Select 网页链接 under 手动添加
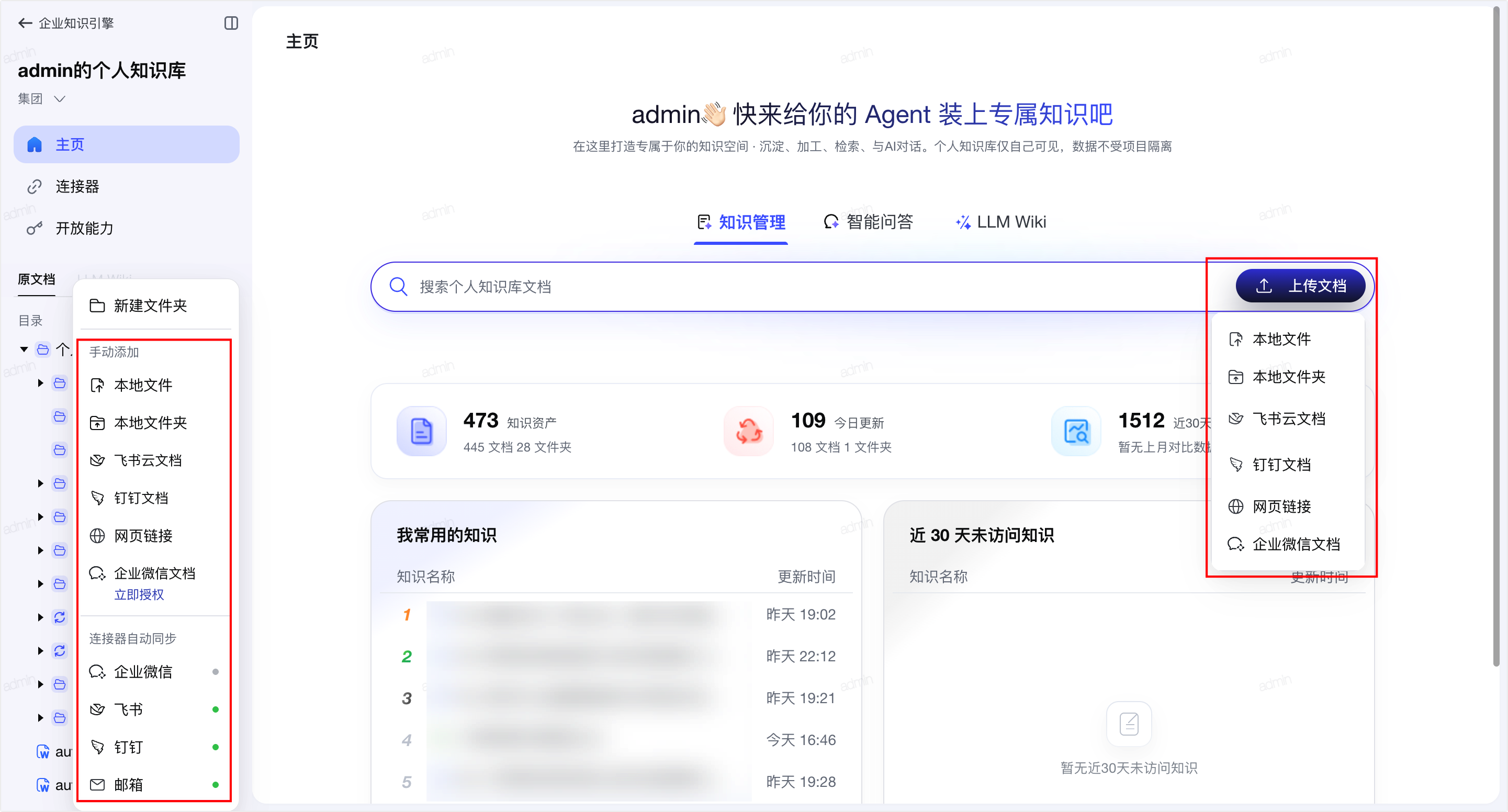1508x812 pixels. [156, 536]
